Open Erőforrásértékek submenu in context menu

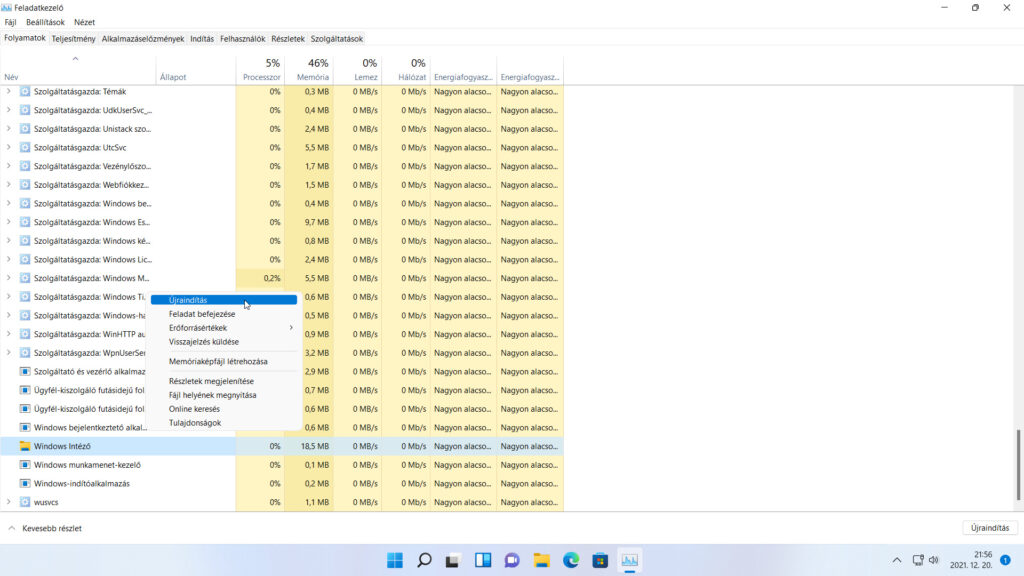coord(224,328)
